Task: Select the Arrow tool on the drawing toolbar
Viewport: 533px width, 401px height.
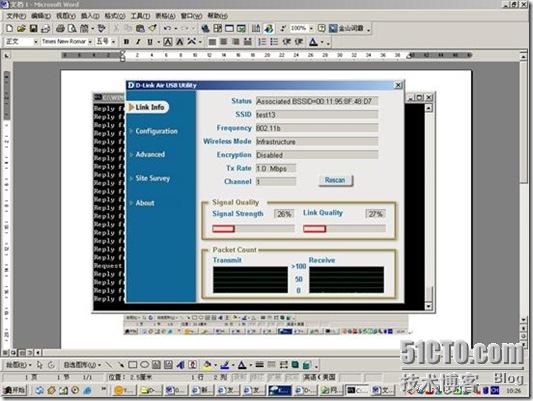Action: (x=121, y=365)
